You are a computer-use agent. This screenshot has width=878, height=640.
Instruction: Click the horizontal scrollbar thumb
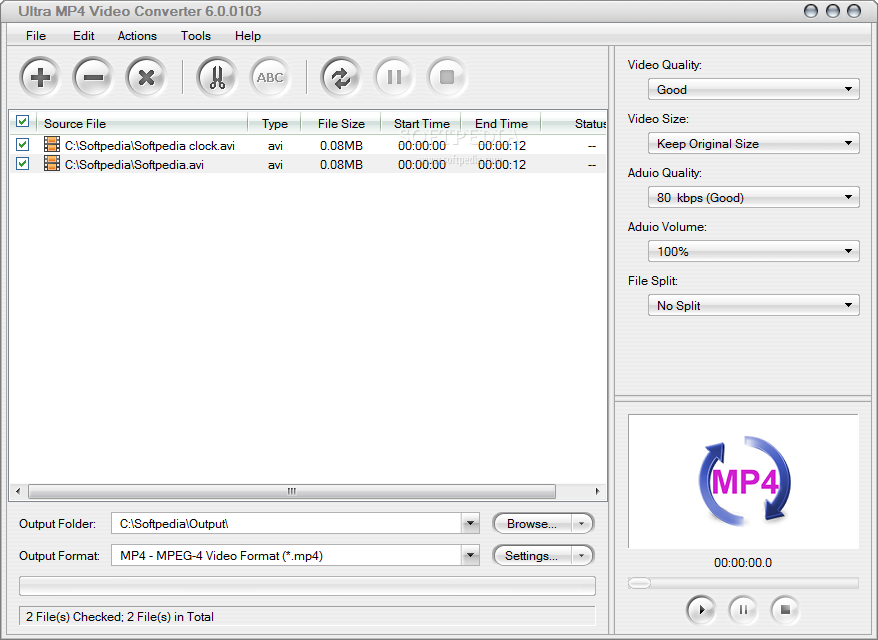(x=292, y=491)
